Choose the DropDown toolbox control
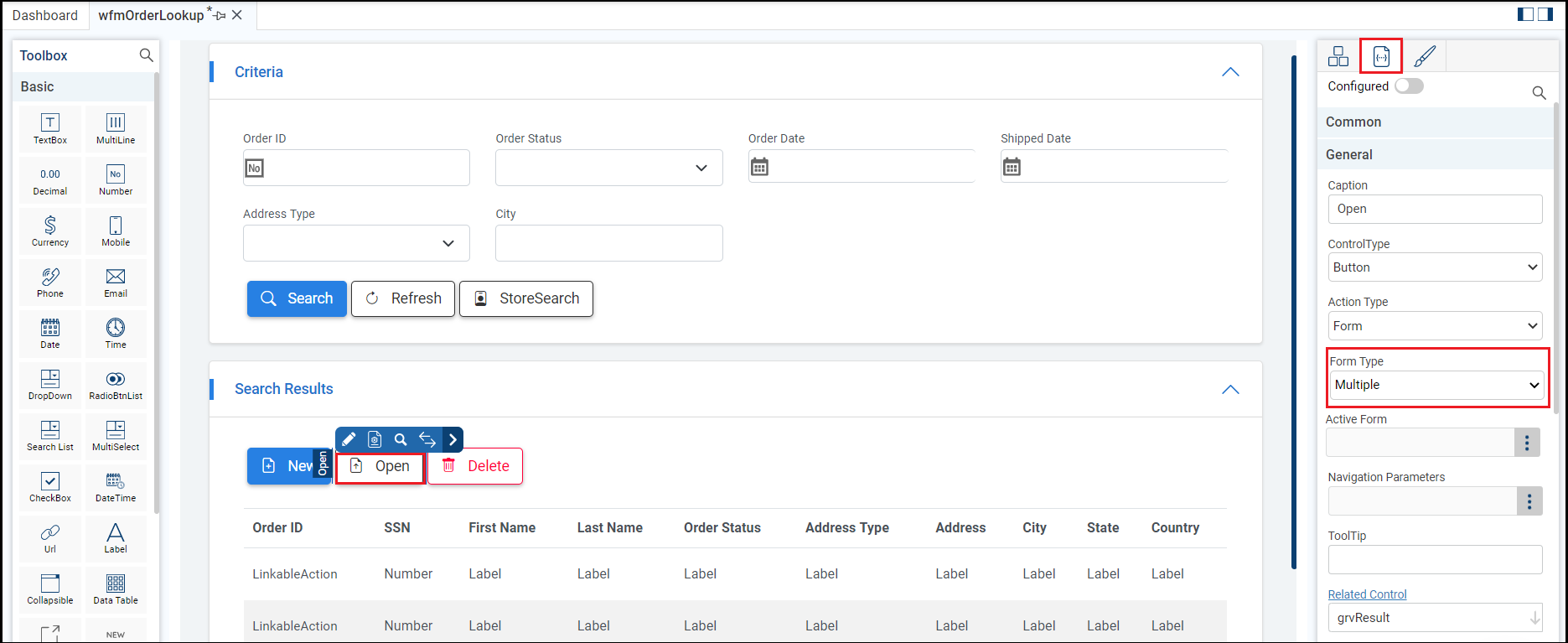The width and height of the screenshot is (1568, 643). pyautogui.click(x=50, y=384)
